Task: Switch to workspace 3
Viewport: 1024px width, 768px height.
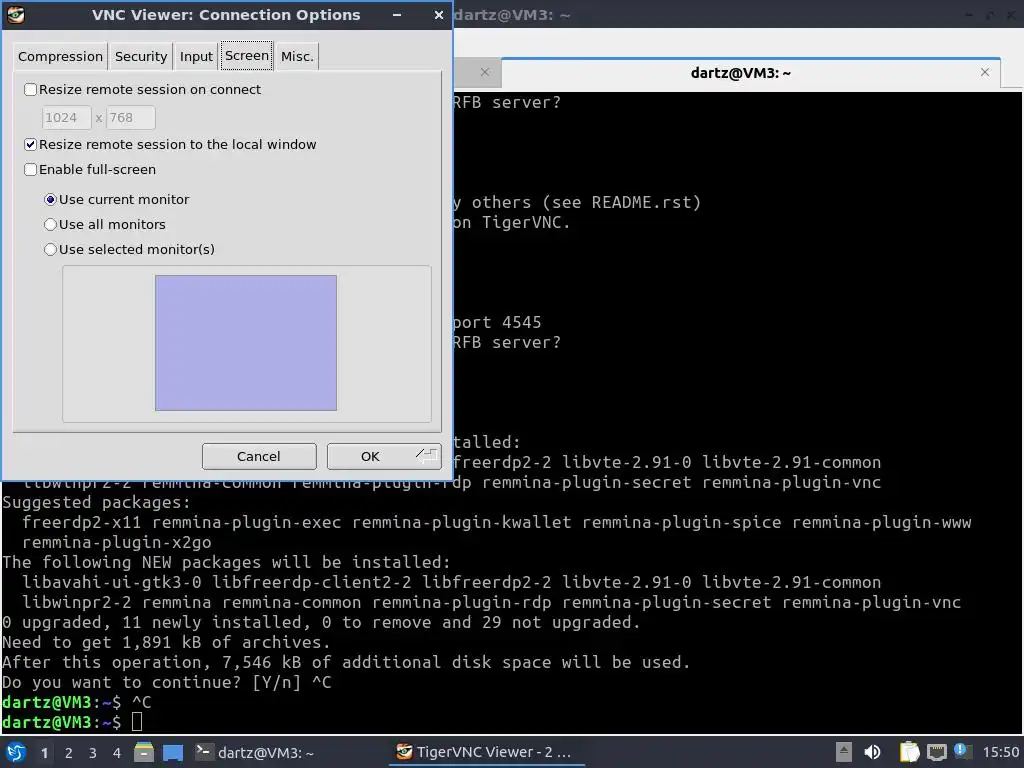Action: coord(93,753)
